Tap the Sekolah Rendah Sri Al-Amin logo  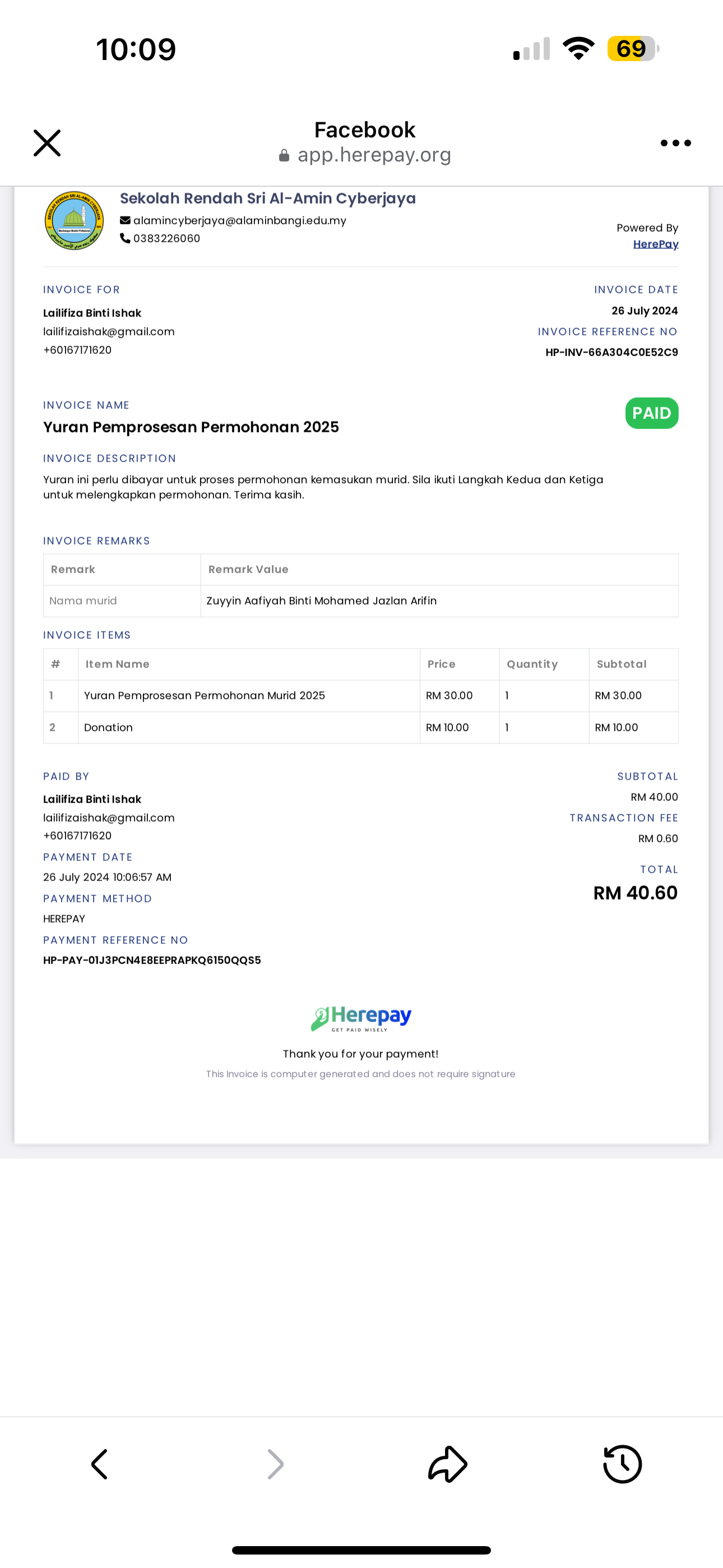coord(74,220)
